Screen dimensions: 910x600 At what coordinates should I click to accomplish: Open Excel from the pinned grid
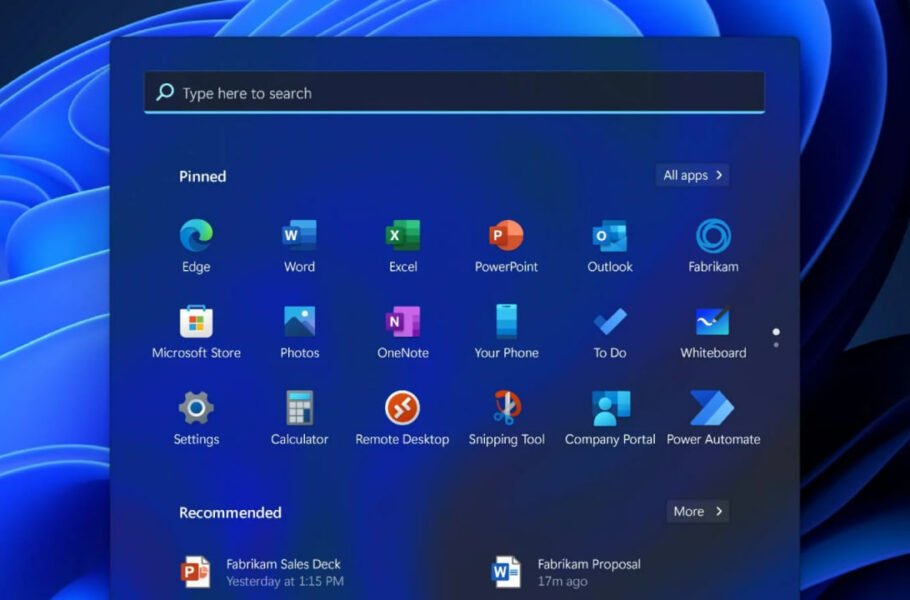point(403,245)
